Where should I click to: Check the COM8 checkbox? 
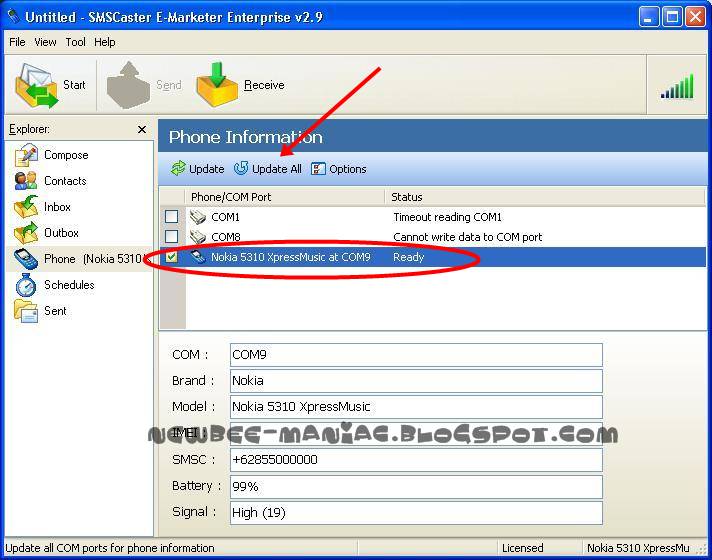coord(171,237)
